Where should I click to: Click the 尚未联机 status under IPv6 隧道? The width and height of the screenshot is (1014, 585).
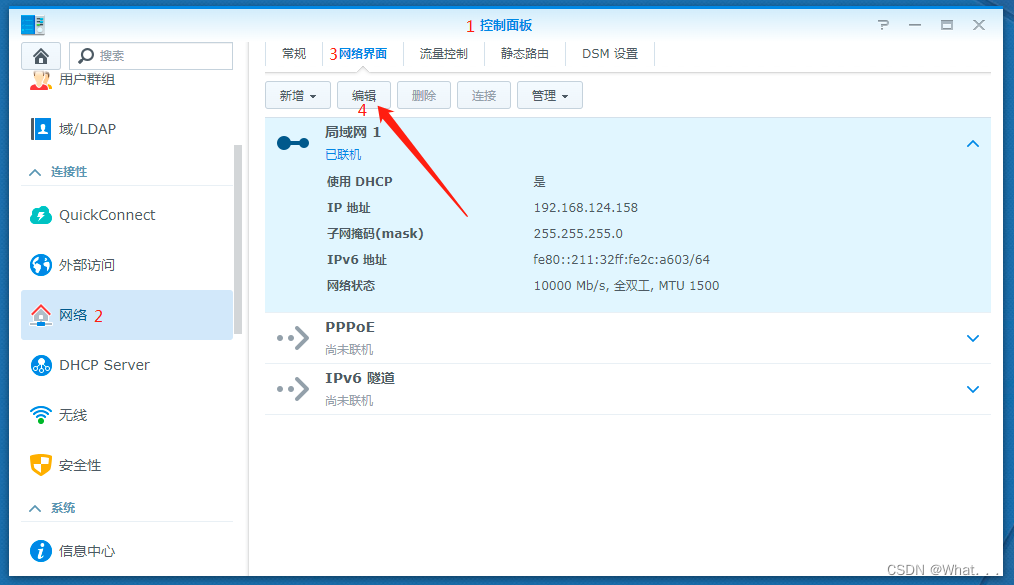pos(349,401)
